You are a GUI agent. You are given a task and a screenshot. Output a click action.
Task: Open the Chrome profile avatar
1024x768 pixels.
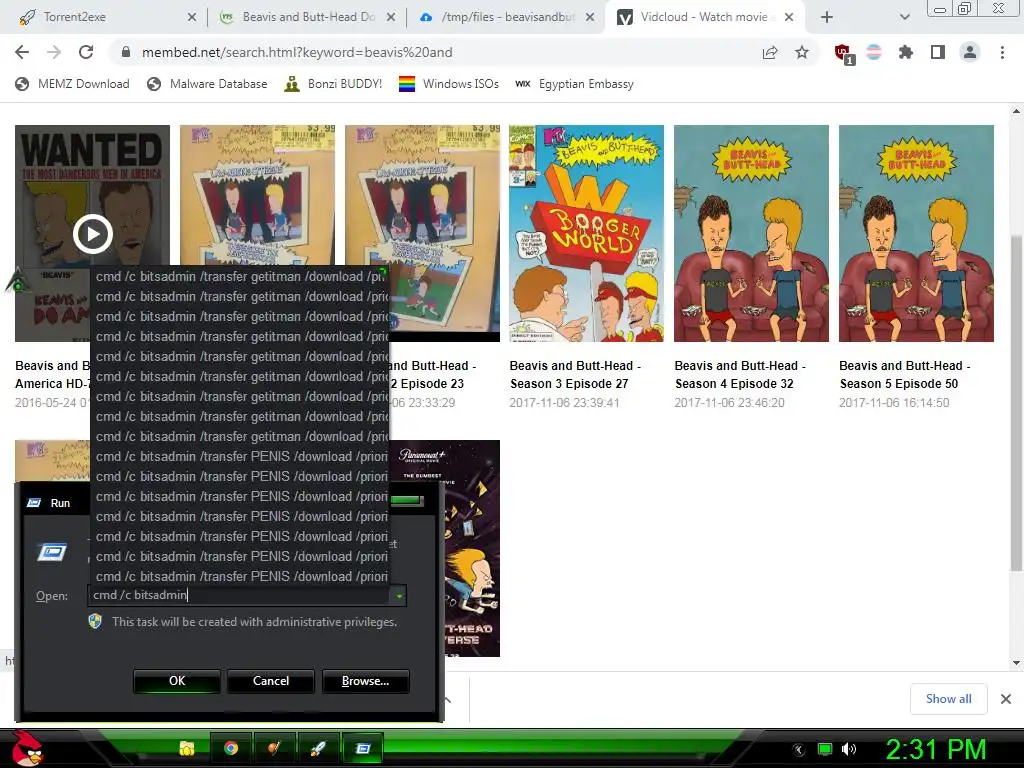(x=970, y=52)
